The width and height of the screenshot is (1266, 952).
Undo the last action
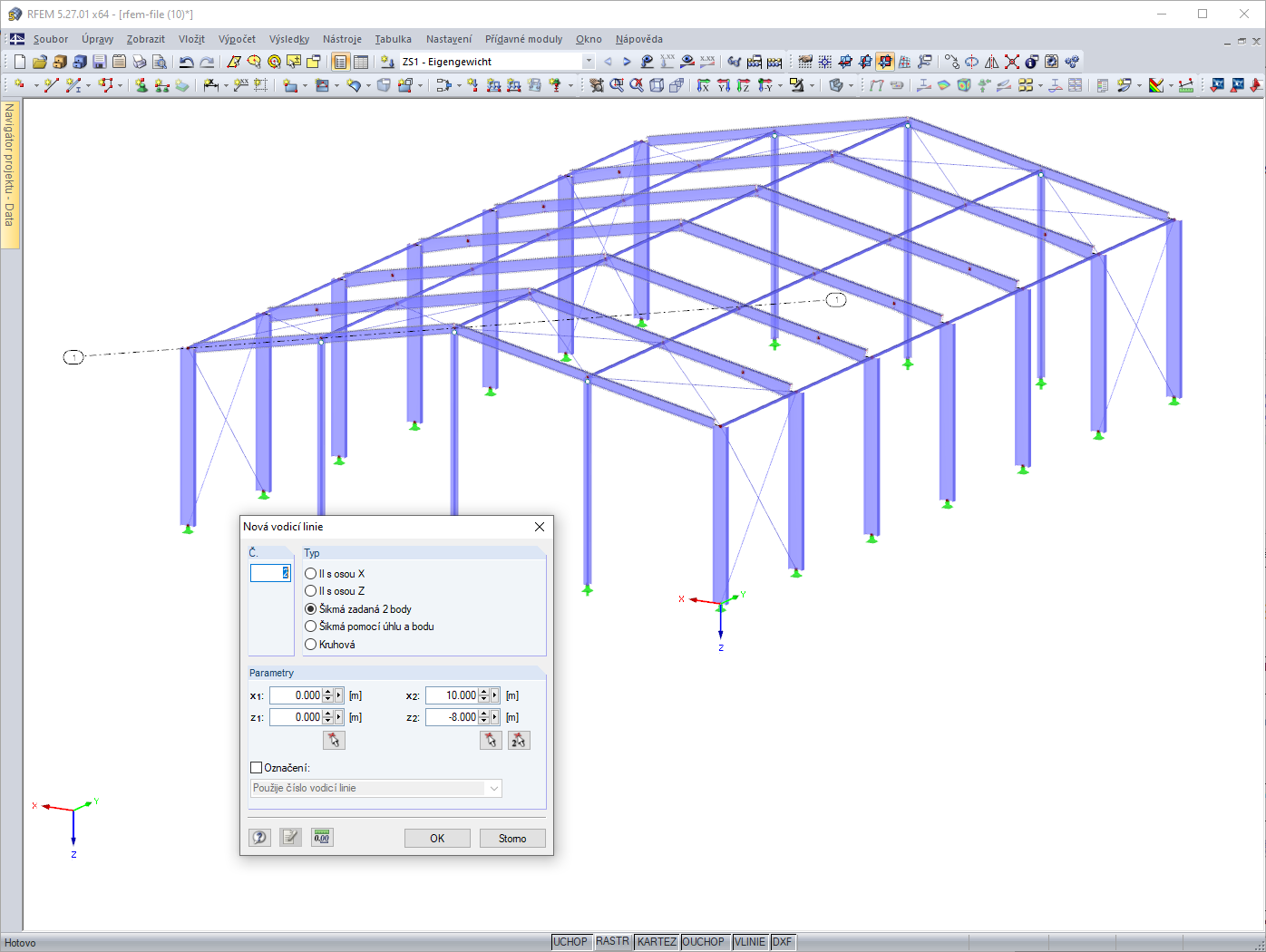click(x=186, y=62)
